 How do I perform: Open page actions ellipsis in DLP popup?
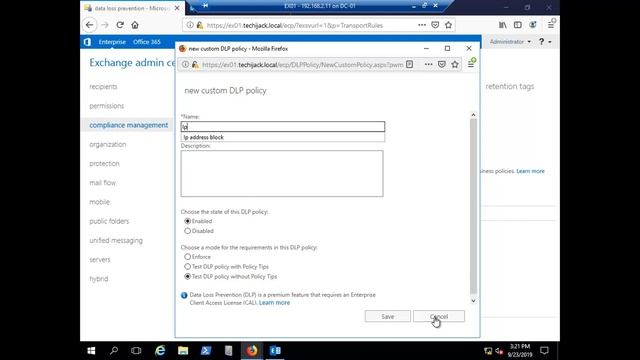click(x=428, y=64)
